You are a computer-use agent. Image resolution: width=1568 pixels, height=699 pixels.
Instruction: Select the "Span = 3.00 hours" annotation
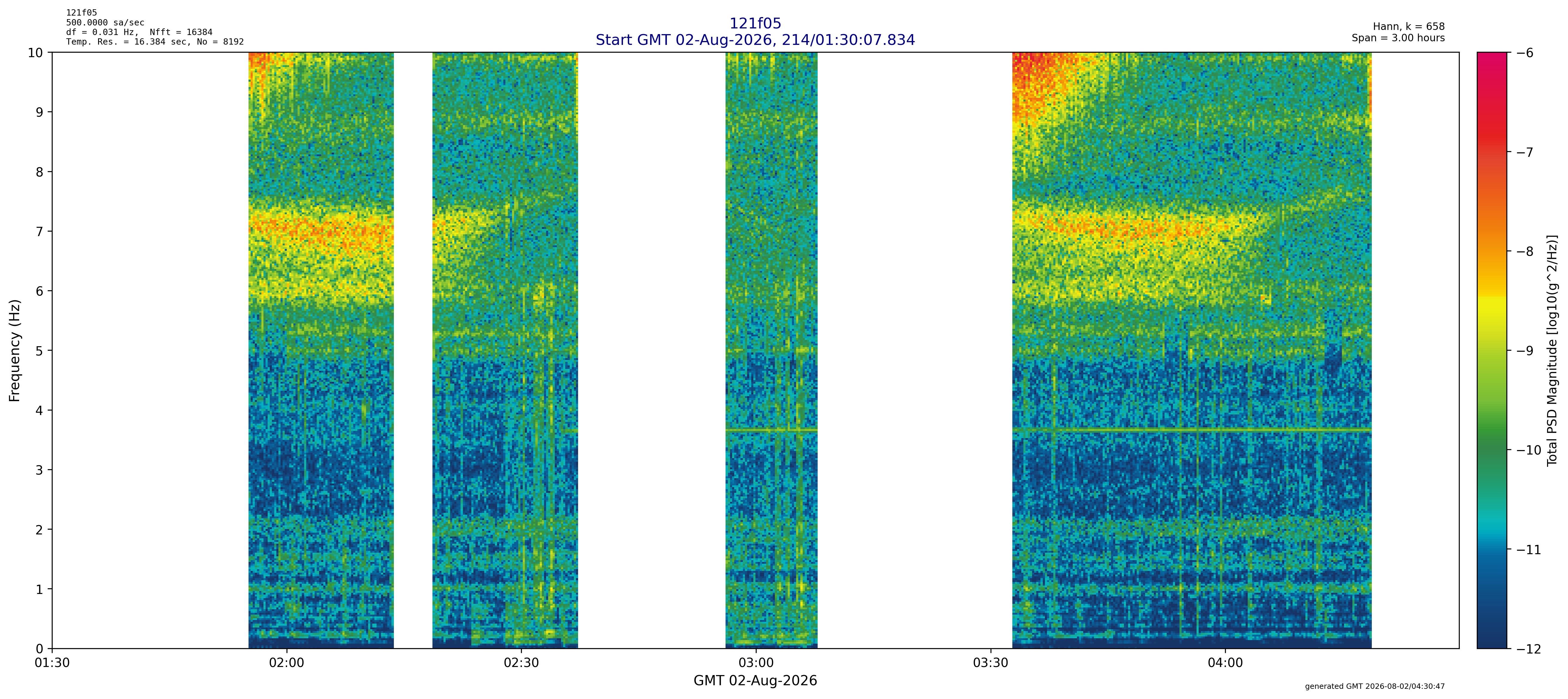(1398, 38)
